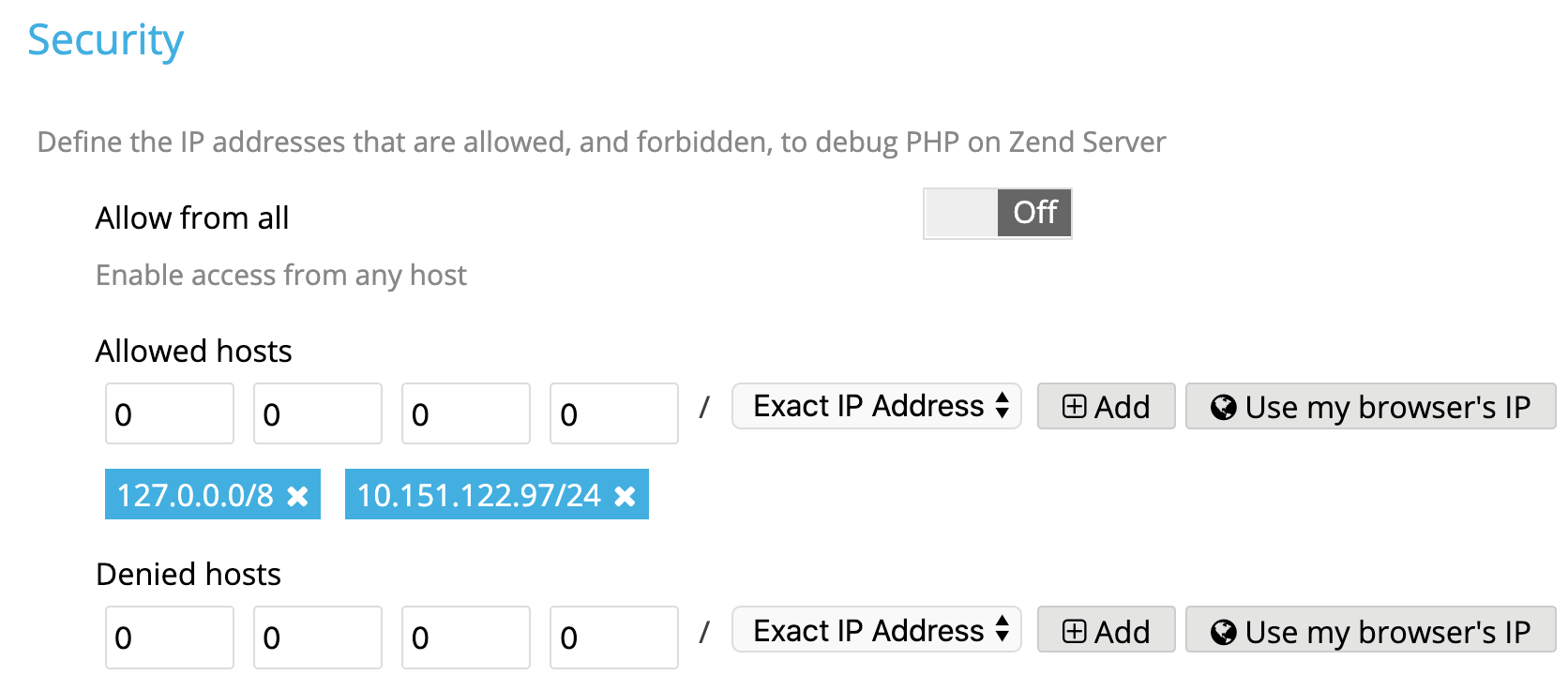Remove the 10.151.122.97/24 allowed host
The height and width of the screenshot is (690, 1568).
point(625,496)
